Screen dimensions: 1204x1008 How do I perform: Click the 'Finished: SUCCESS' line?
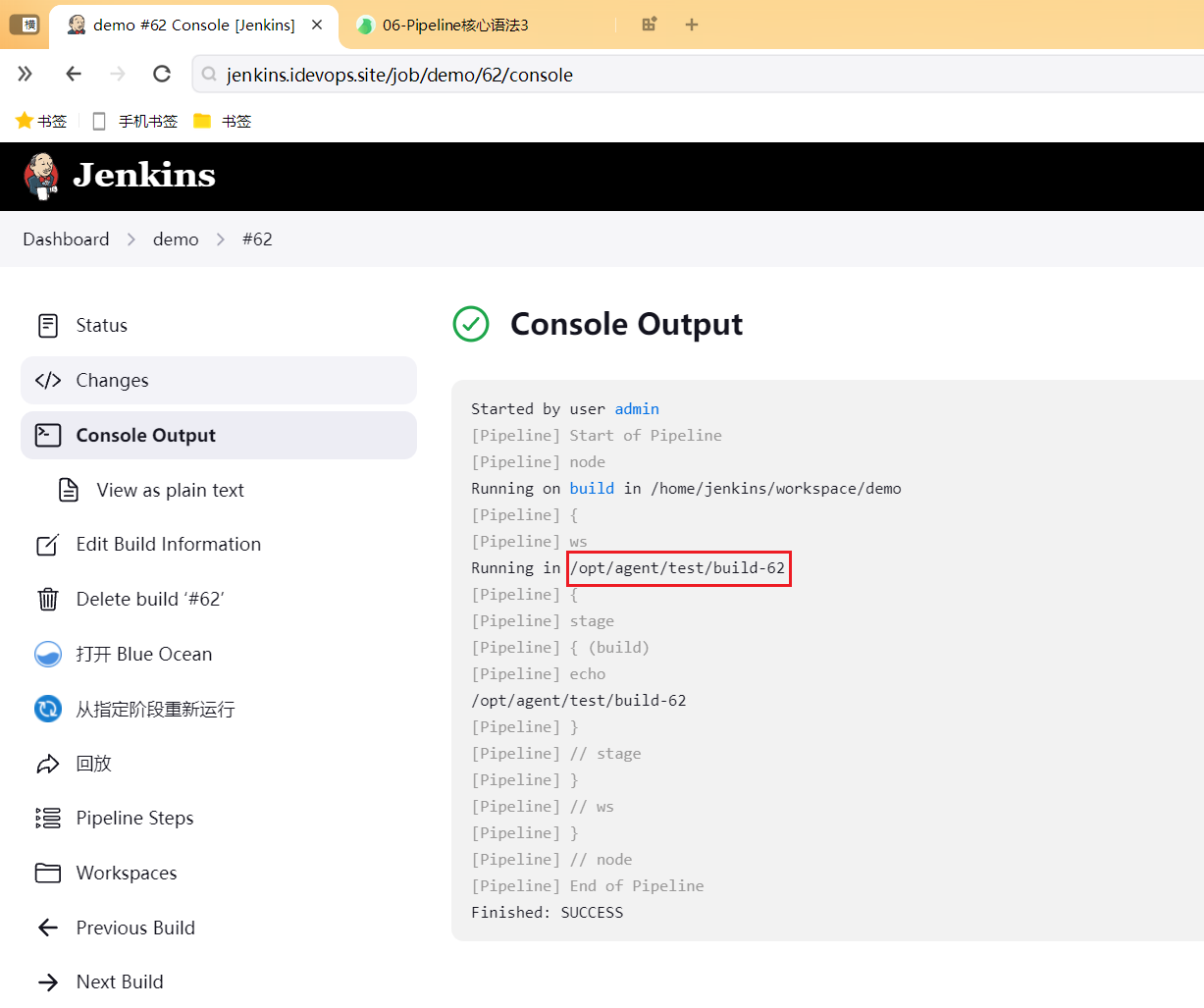[x=547, y=913]
